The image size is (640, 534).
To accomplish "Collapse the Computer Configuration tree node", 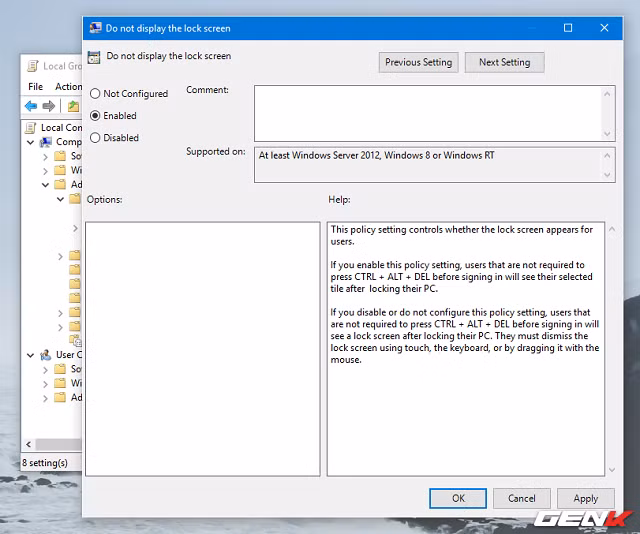I will coord(31,142).
